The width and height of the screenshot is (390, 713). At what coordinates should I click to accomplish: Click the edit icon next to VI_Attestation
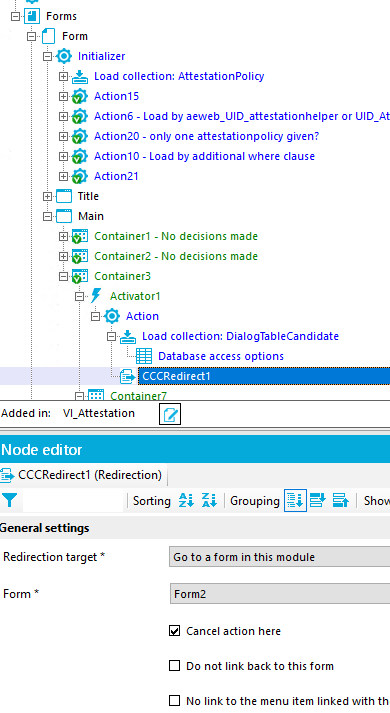point(170,414)
